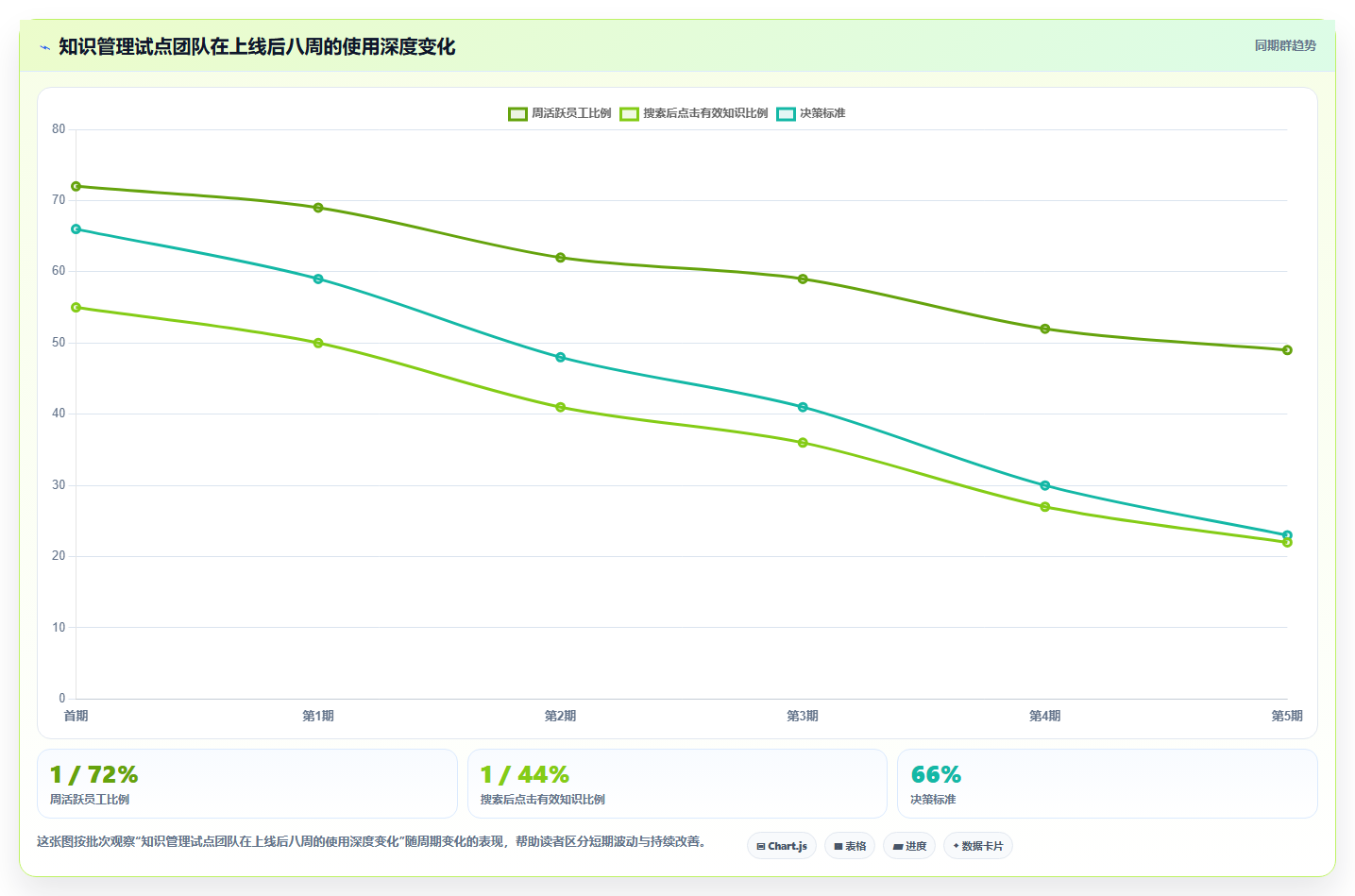
Task: Click 决策标准 data point at 首期
Action: [x=76, y=229]
